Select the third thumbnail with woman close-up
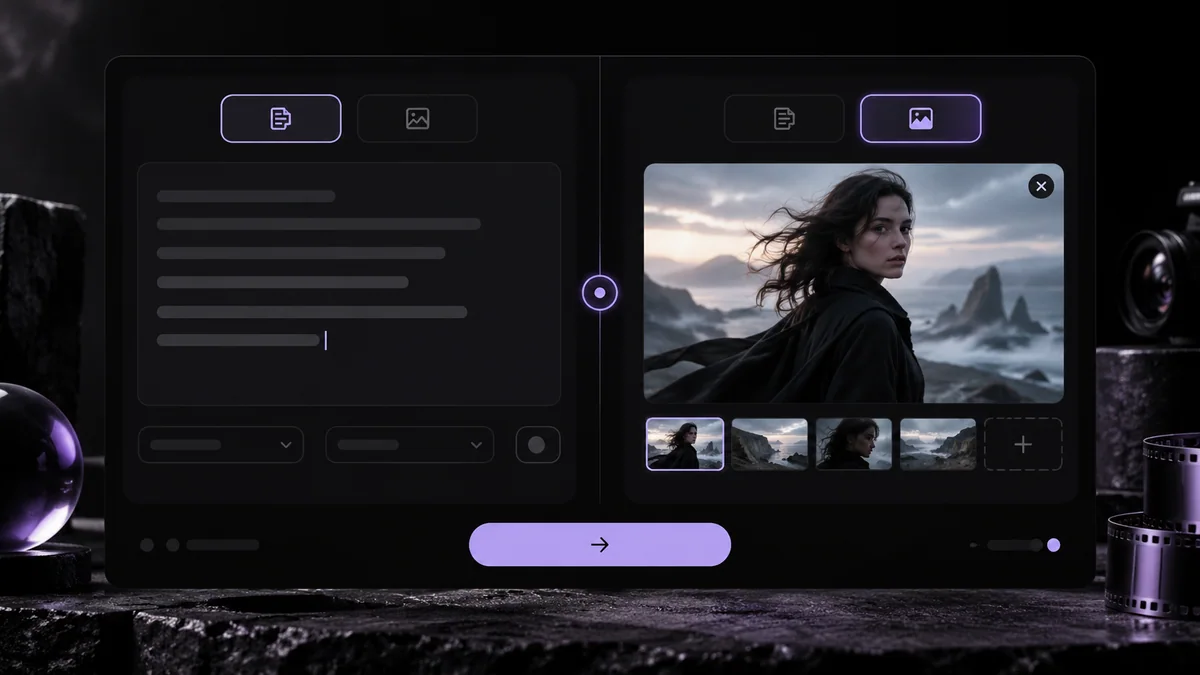Screen dimensions: 1200x675 pyautogui.click(x=854, y=444)
